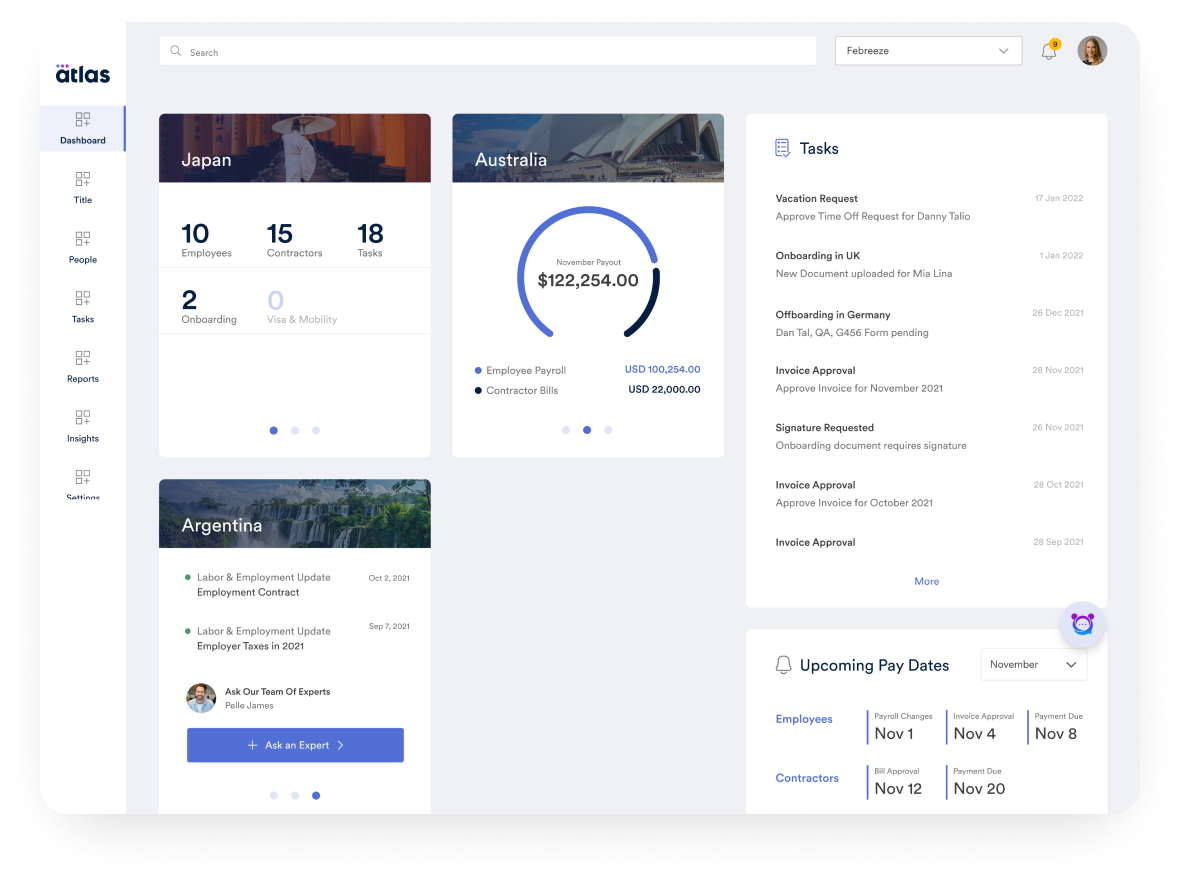The image size is (1180, 878).
Task: Click inside the Search field
Action: click(x=488, y=51)
